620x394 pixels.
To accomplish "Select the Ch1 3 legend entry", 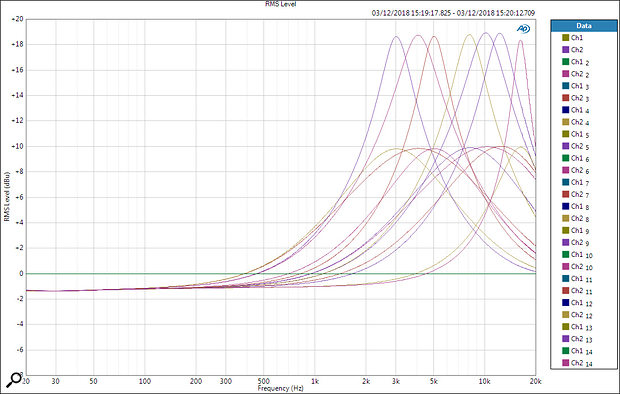I will pyautogui.click(x=576, y=86).
